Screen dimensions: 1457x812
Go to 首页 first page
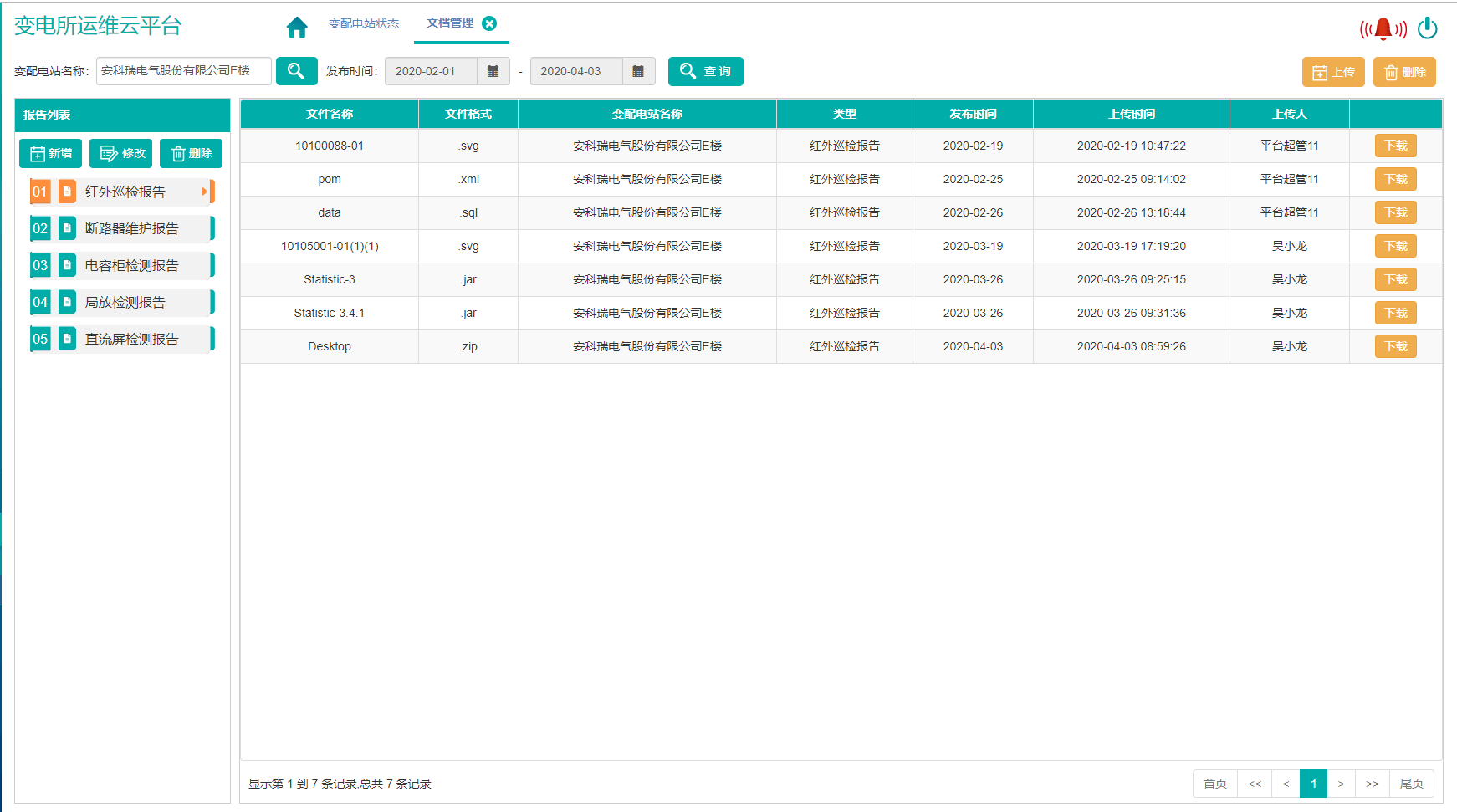1215,784
